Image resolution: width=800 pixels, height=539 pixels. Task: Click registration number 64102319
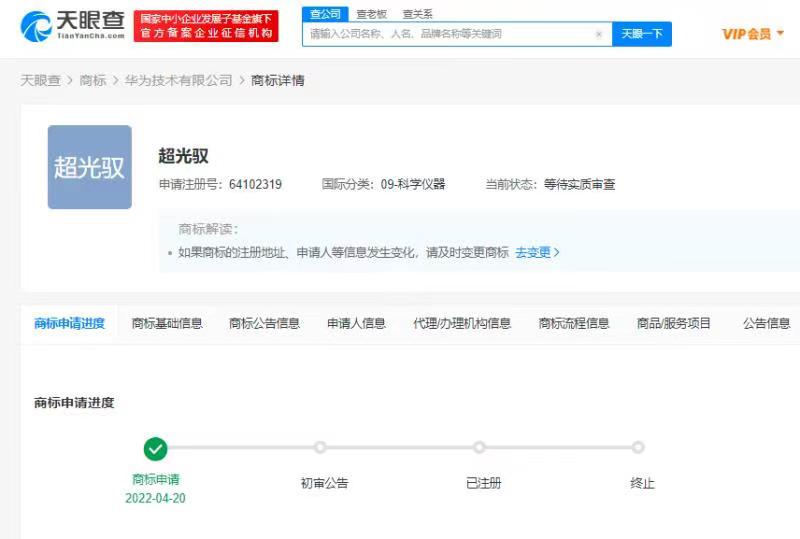tap(255, 184)
